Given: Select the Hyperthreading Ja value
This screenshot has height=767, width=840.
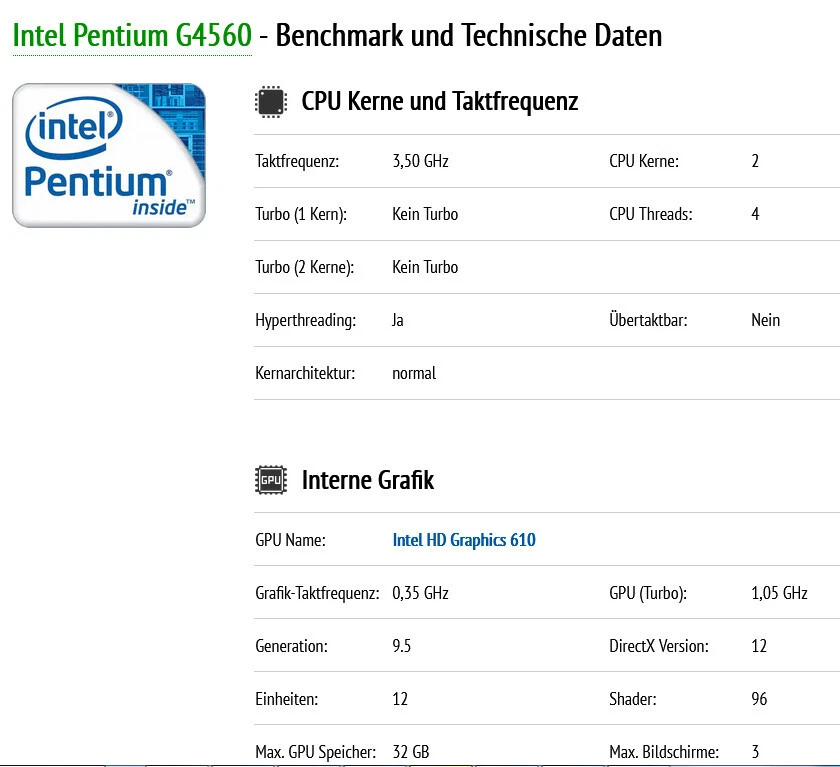Looking at the screenshot, I should click(397, 320).
